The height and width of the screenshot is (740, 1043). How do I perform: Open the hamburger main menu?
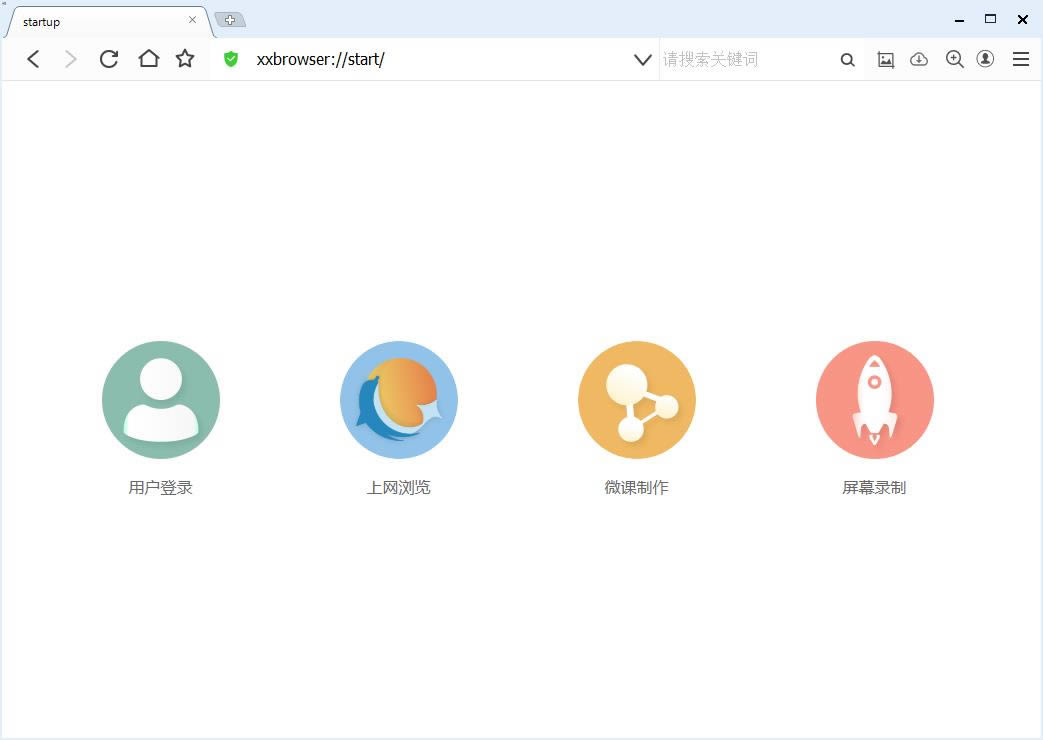coord(1021,59)
